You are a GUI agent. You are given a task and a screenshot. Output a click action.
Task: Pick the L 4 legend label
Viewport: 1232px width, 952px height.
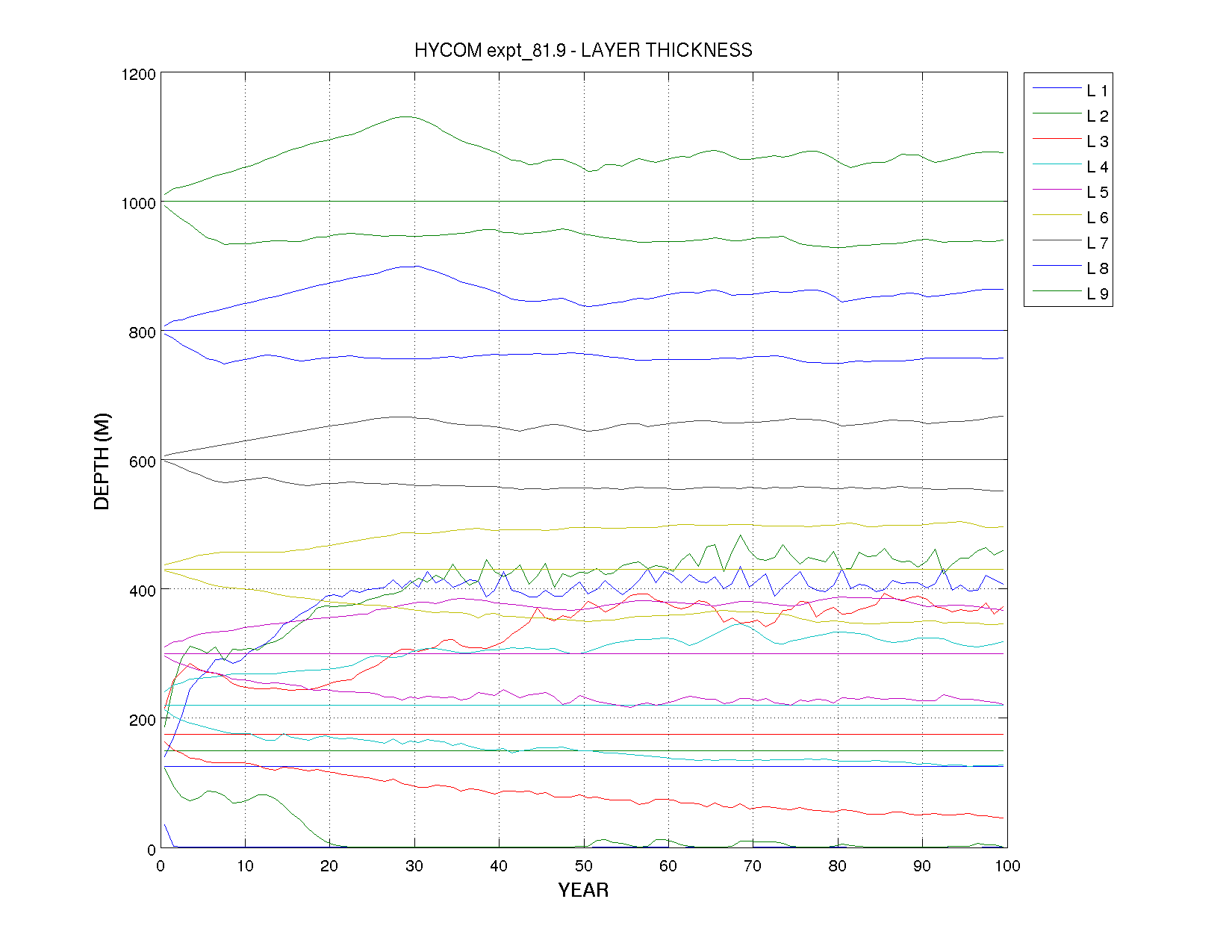click(1097, 167)
